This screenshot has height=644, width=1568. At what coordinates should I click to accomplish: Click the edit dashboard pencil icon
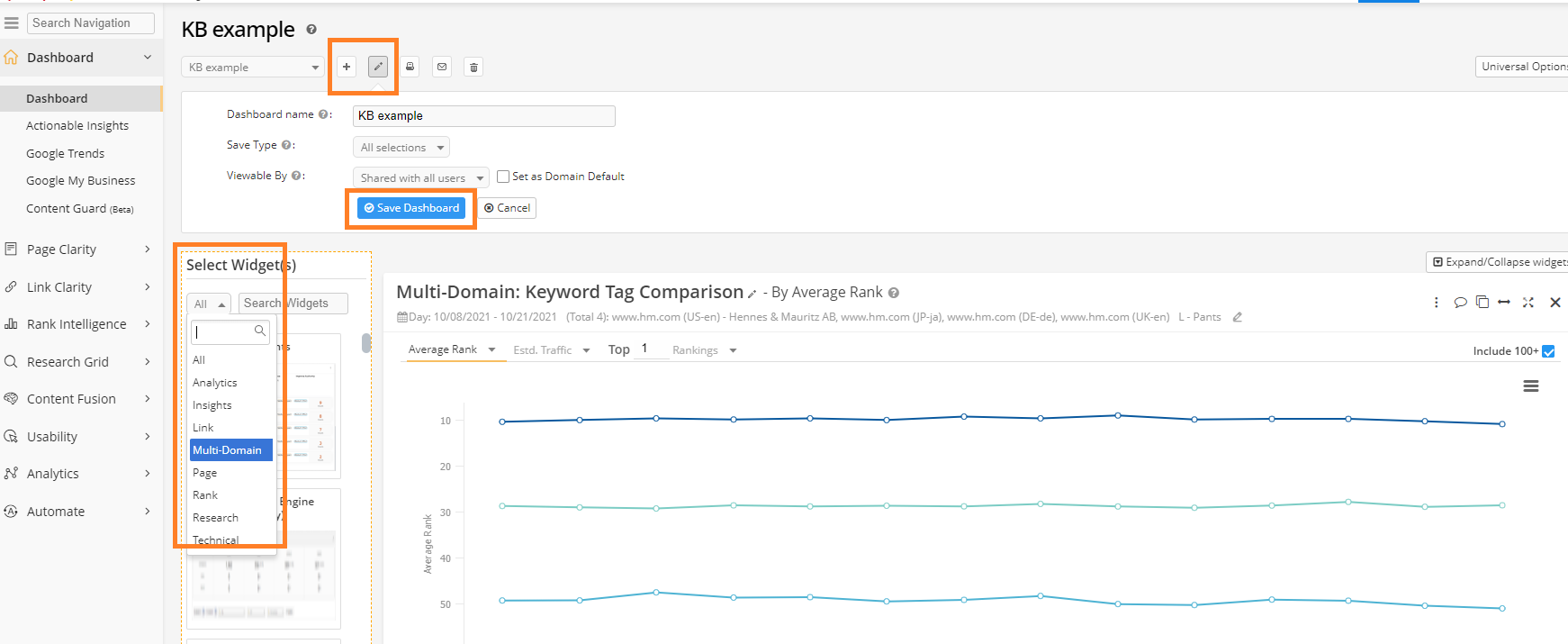coord(378,67)
